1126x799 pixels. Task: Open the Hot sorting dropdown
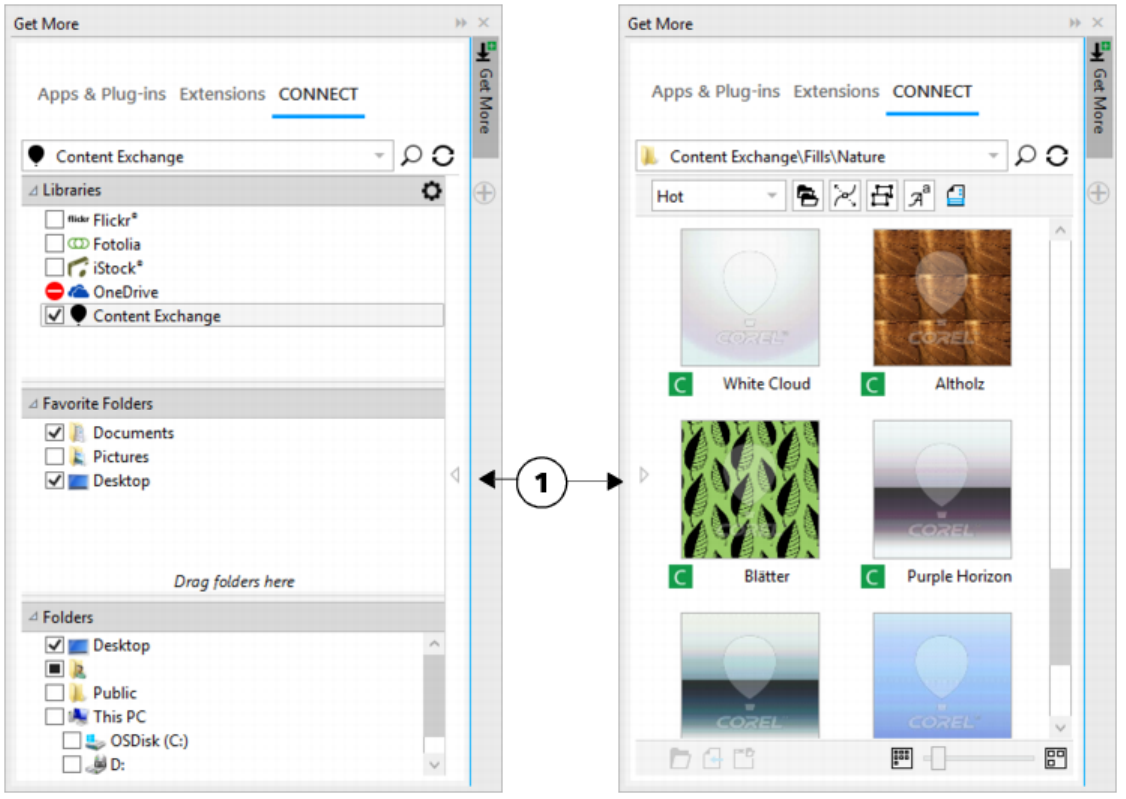coord(772,196)
